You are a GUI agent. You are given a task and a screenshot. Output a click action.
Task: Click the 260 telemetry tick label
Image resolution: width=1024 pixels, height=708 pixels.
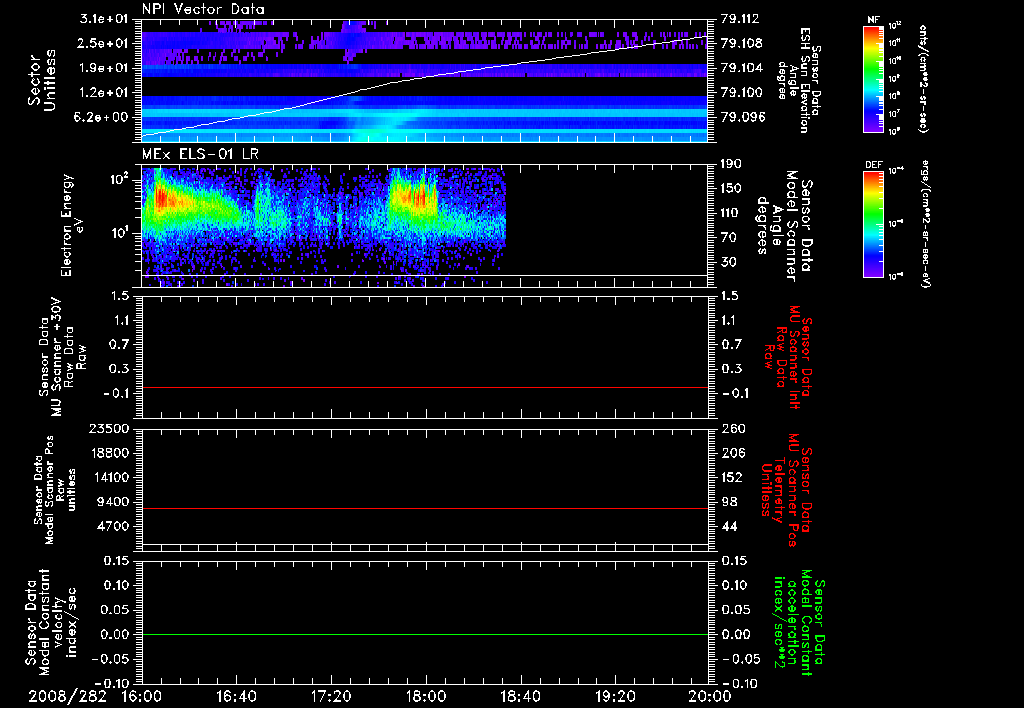tap(732, 428)
